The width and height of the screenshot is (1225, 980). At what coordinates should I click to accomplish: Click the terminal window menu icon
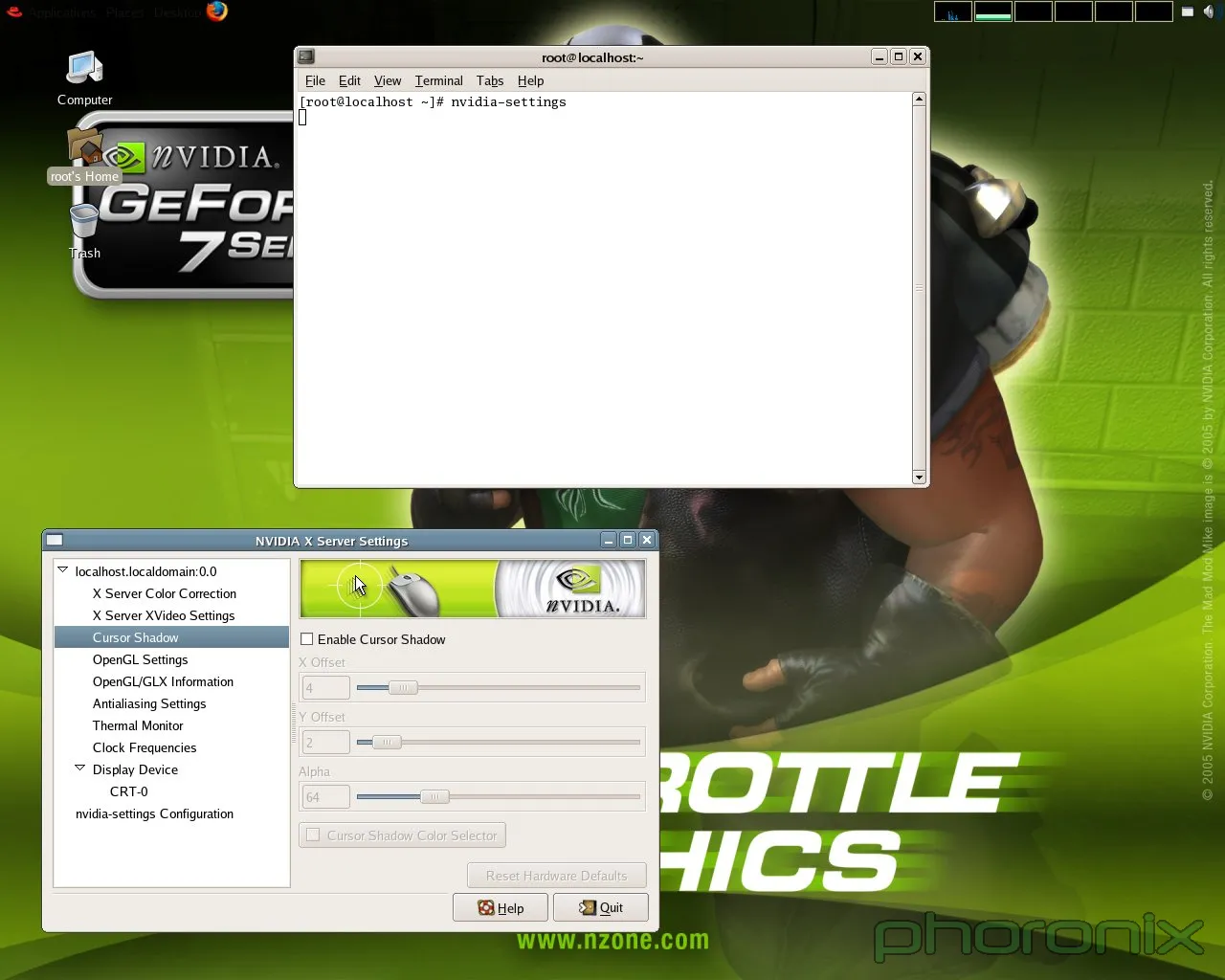[306, 56]
